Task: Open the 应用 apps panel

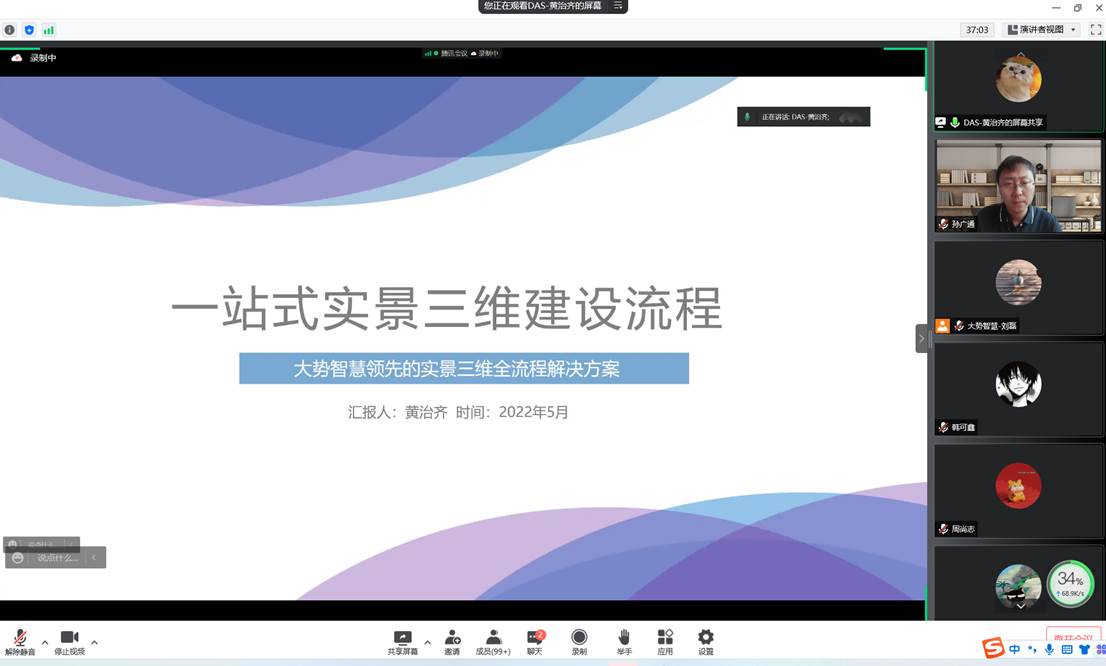Action: click(x=665, y=640)
